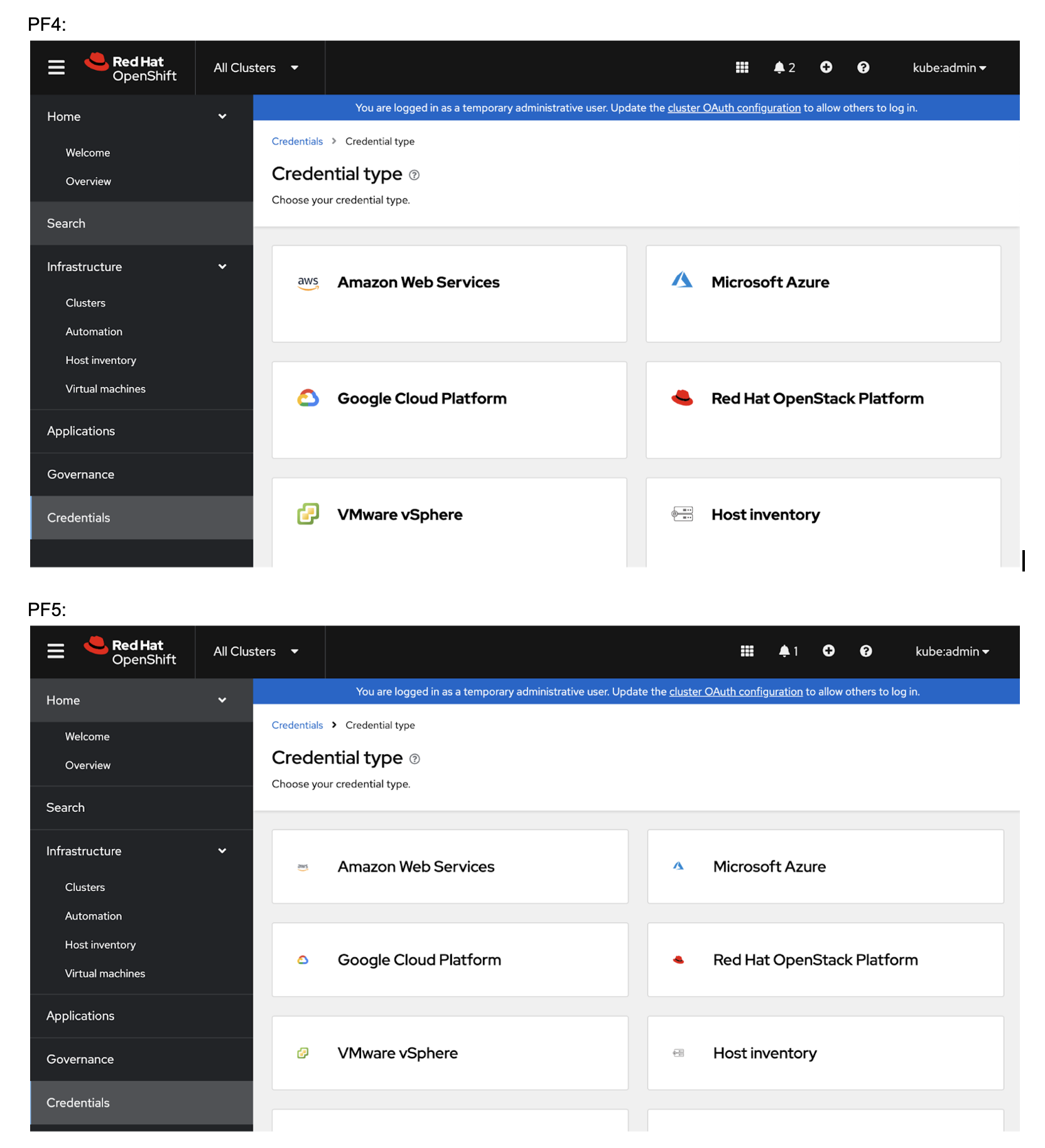
Task: Click the VMware vSphere logo icon in PF4 card
Action: pyautogui.click(x=308, y=514)
